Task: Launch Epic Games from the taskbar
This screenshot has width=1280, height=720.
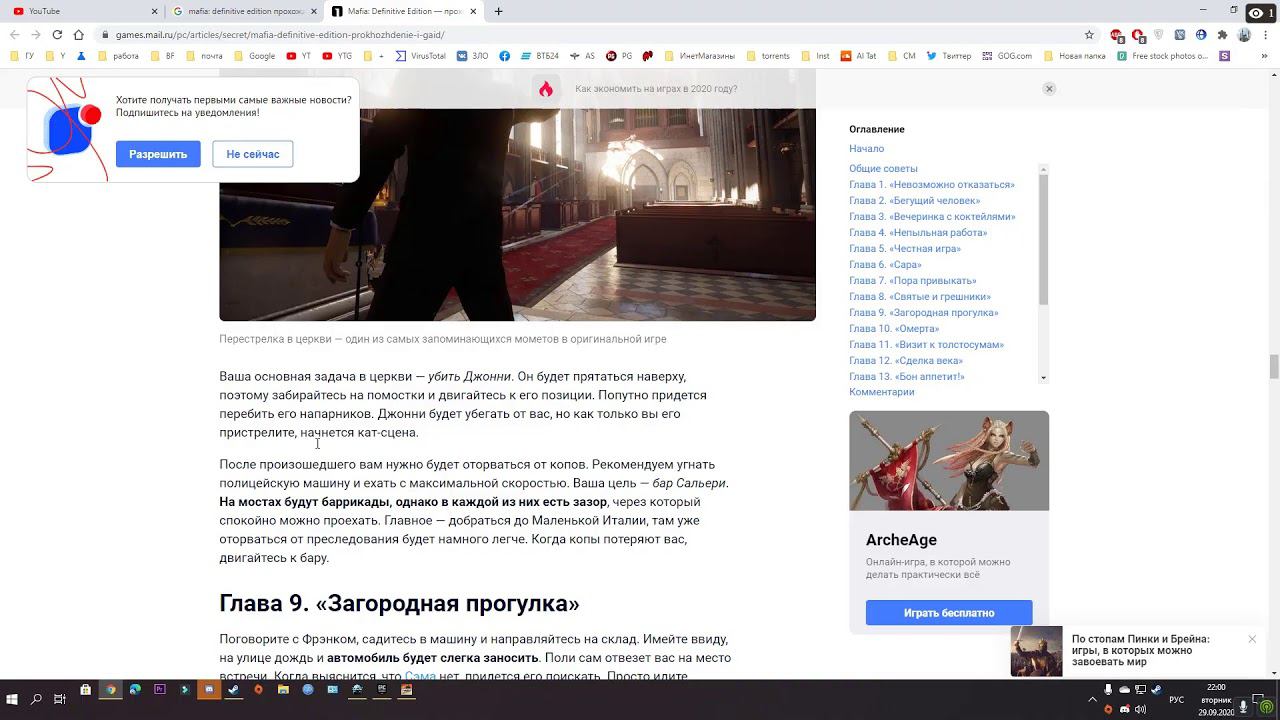Action: (382, 690)
